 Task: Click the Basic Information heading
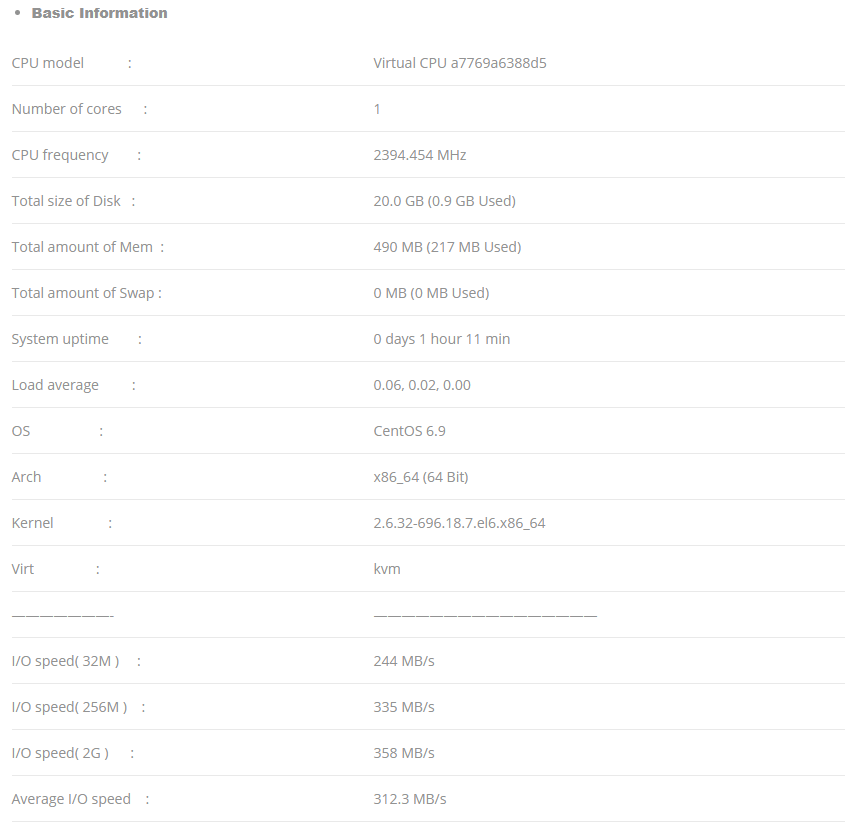point(100,13)
